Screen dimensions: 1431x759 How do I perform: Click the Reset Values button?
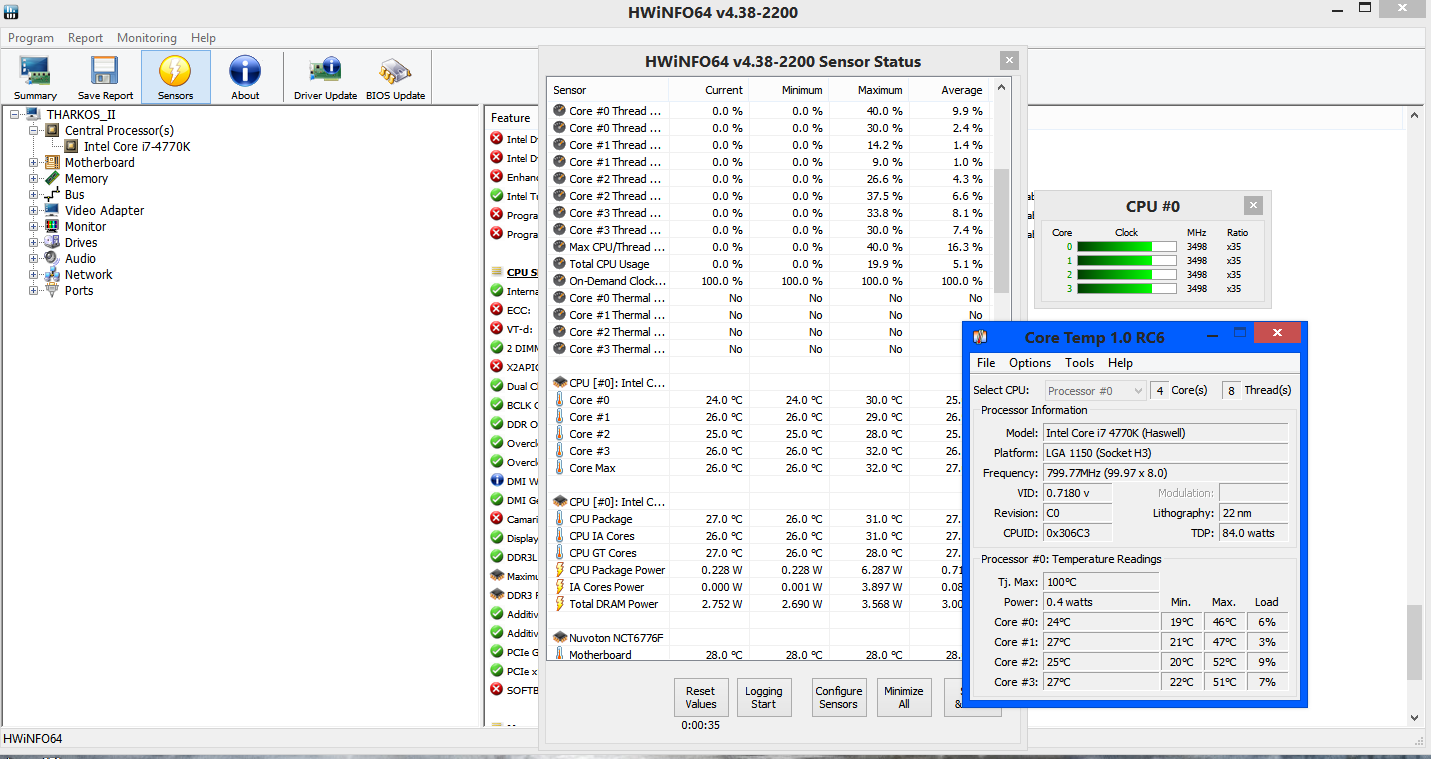pyautogui.click(x=700, y=697)
